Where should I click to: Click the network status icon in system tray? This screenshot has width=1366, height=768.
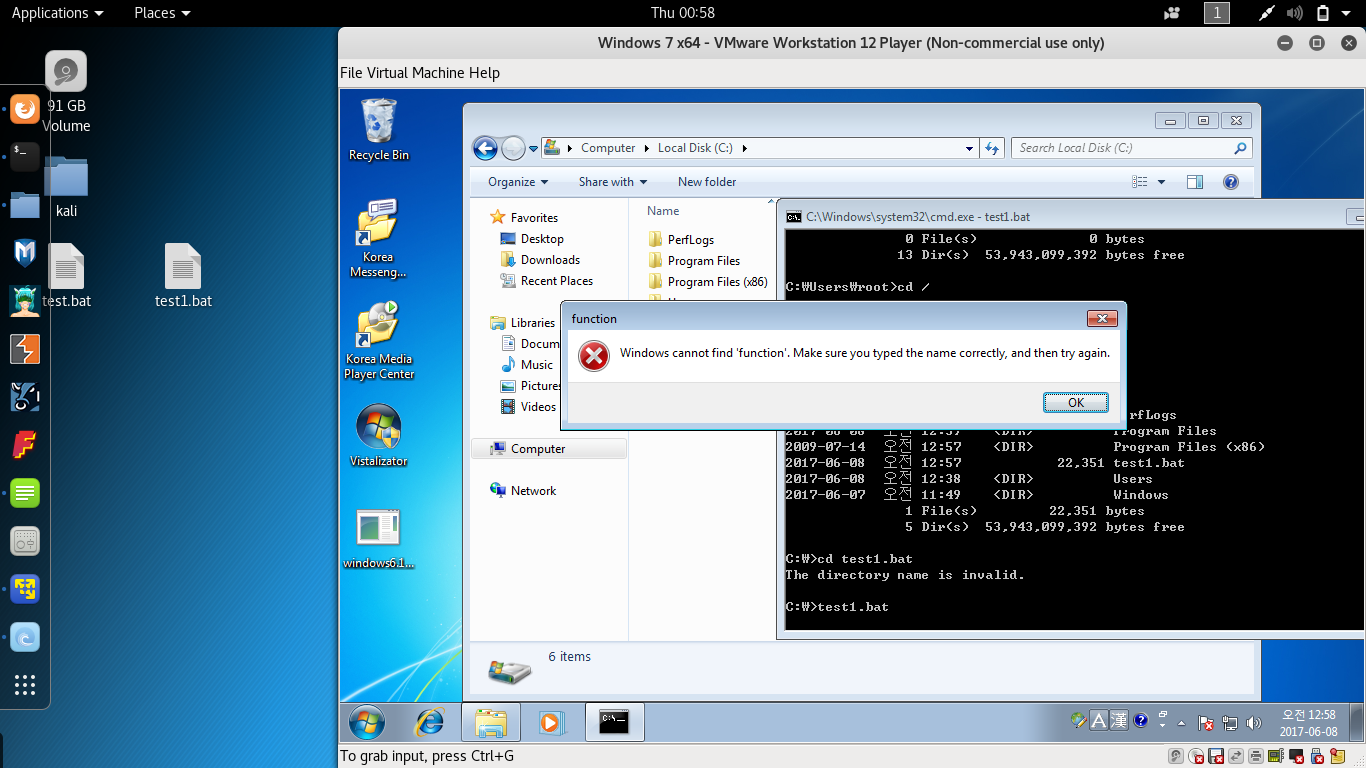pos(1228,721)
